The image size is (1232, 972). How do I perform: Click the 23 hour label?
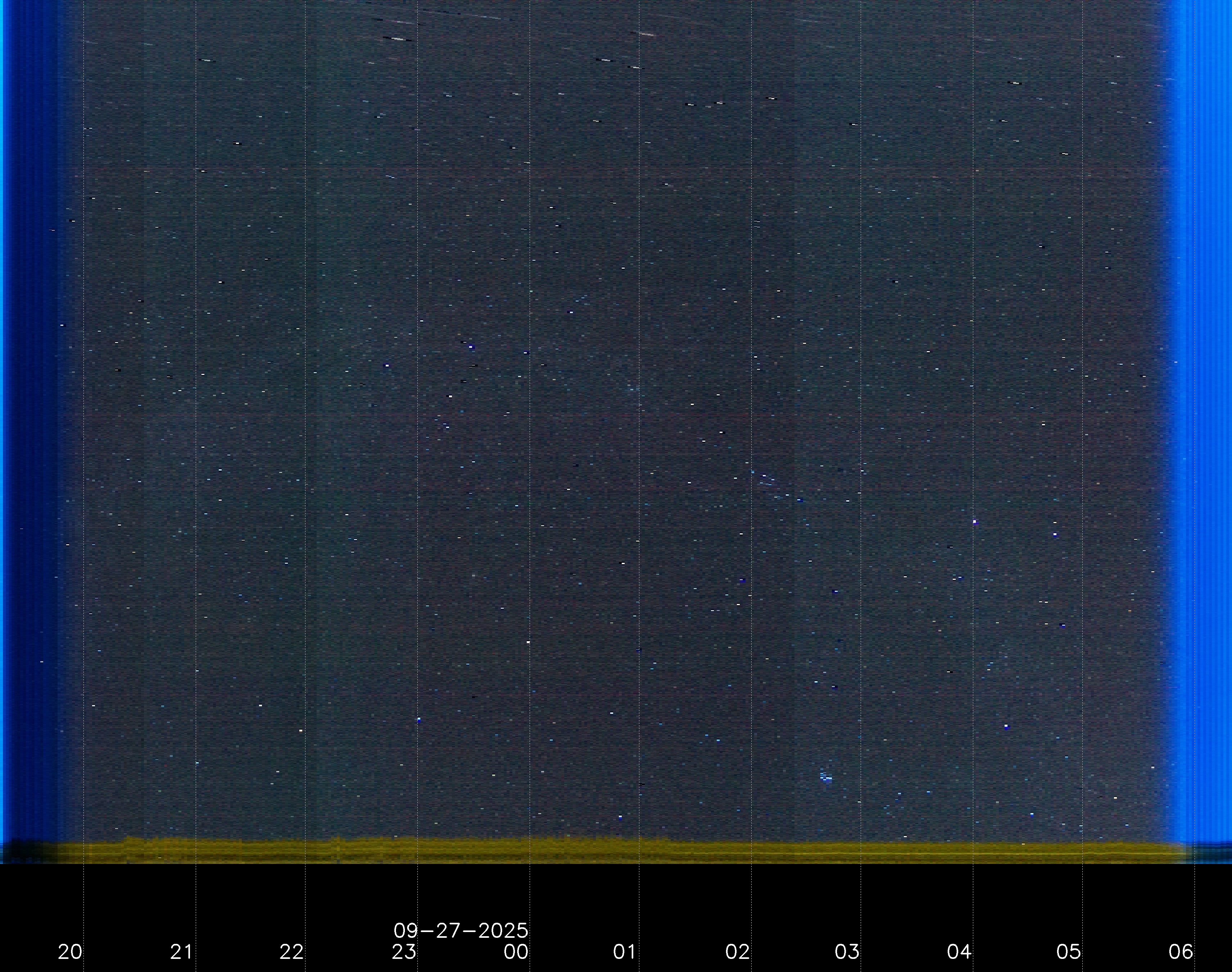click(x=404, y=952)
